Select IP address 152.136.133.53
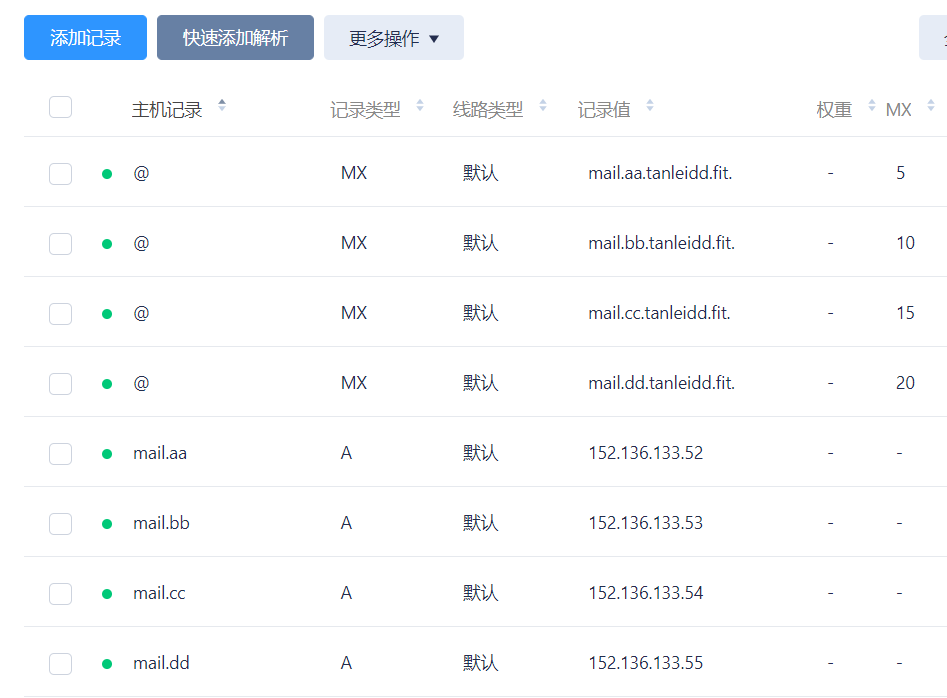 pyautogui.click(x=646, y=524)
